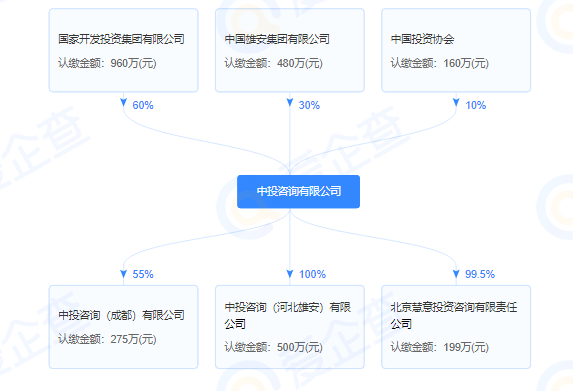Image resolution: width=573 pixels, height=391 pixels.
Task: Click subscribed amount 160万(元)
Action: click(x=466, y=63)
